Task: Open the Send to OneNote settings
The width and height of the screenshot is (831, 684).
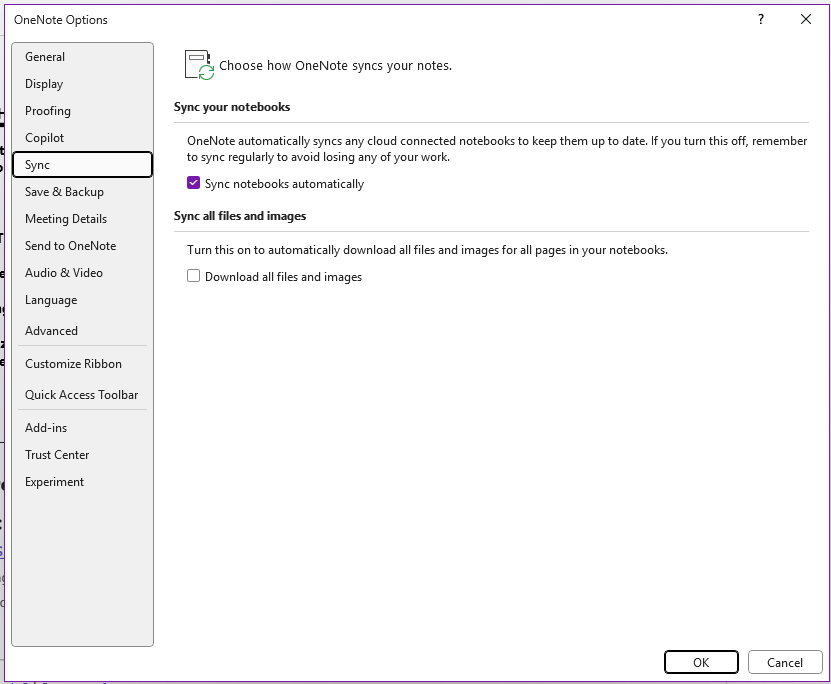Action: pyautogui.click(x=70, y=245)
